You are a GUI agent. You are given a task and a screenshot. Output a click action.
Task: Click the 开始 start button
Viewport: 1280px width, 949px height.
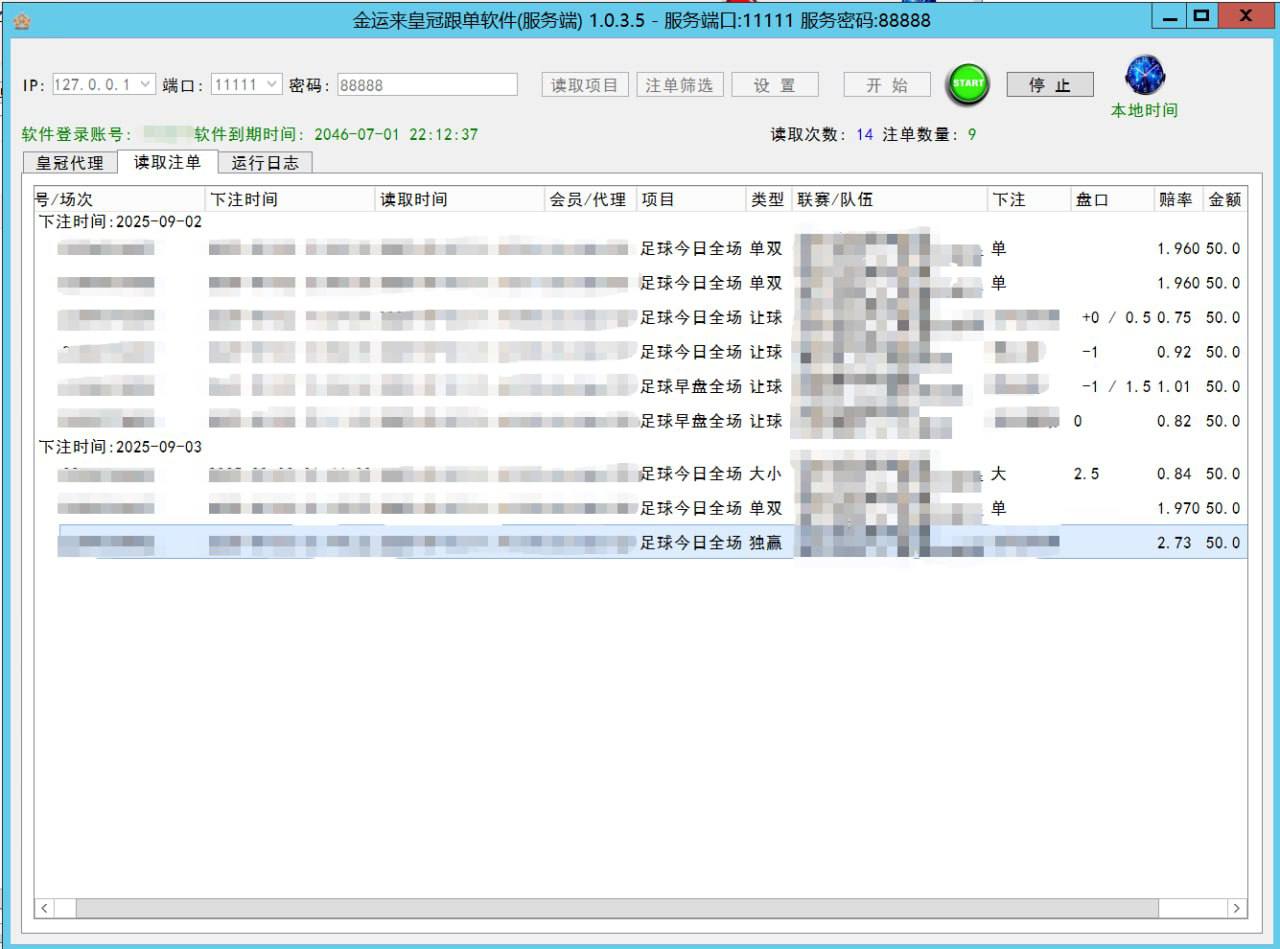(x=886, y=84)
